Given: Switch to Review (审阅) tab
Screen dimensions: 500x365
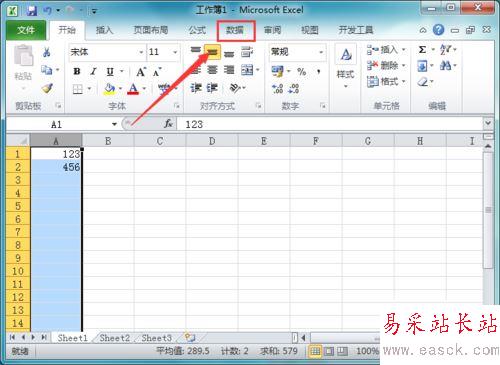Looking at the screenshot, I should click(x=273, y=30).
